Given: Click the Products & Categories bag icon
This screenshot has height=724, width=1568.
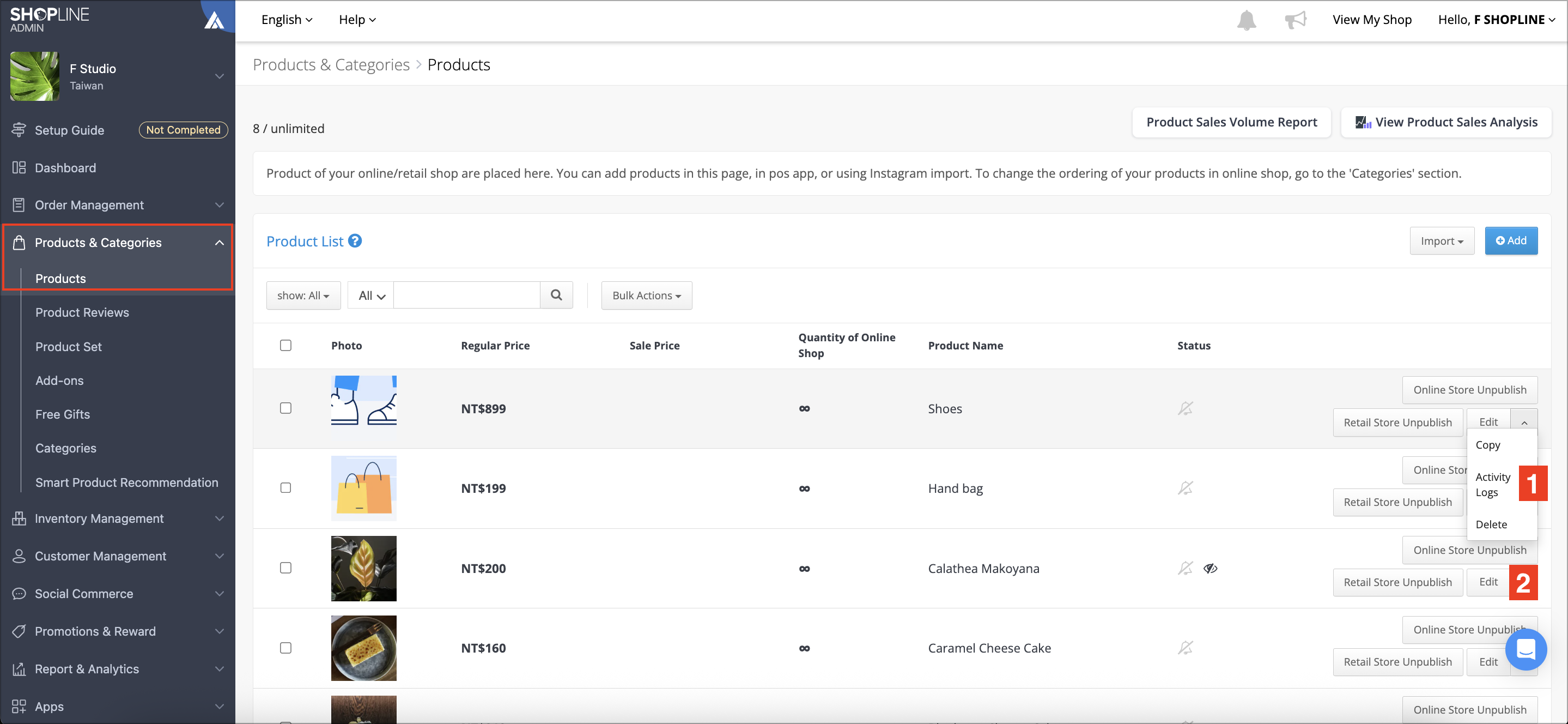Looking at the screenshot, I should tap(19, 243).
